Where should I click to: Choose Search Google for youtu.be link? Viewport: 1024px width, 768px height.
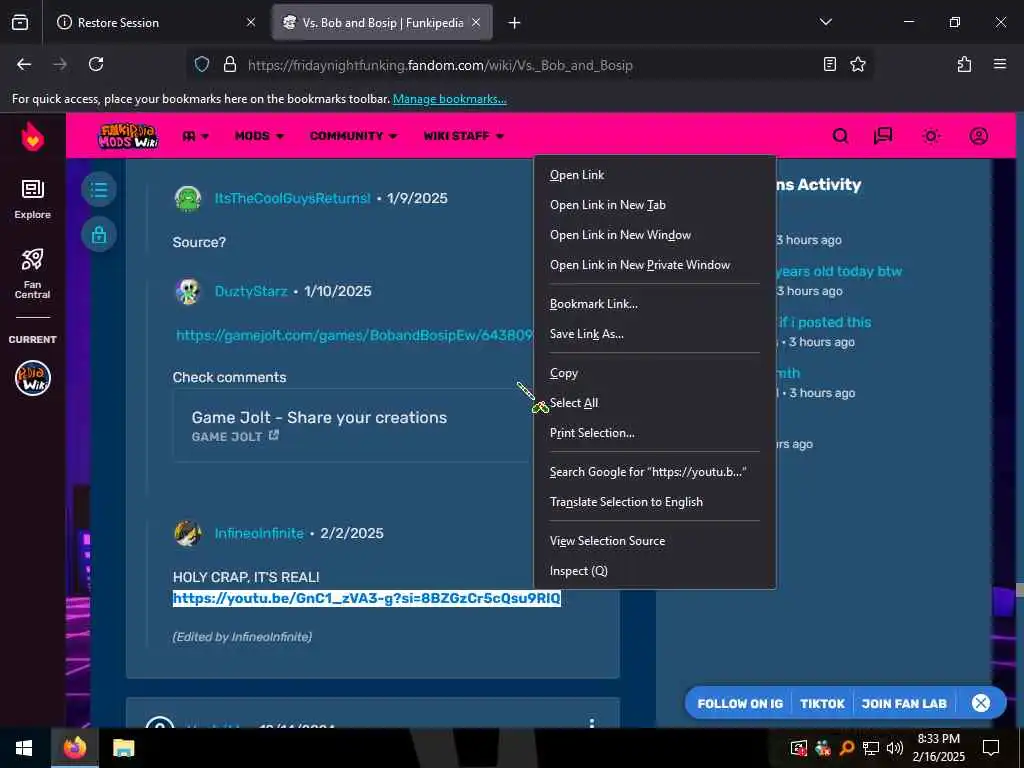tap(655, 472)
